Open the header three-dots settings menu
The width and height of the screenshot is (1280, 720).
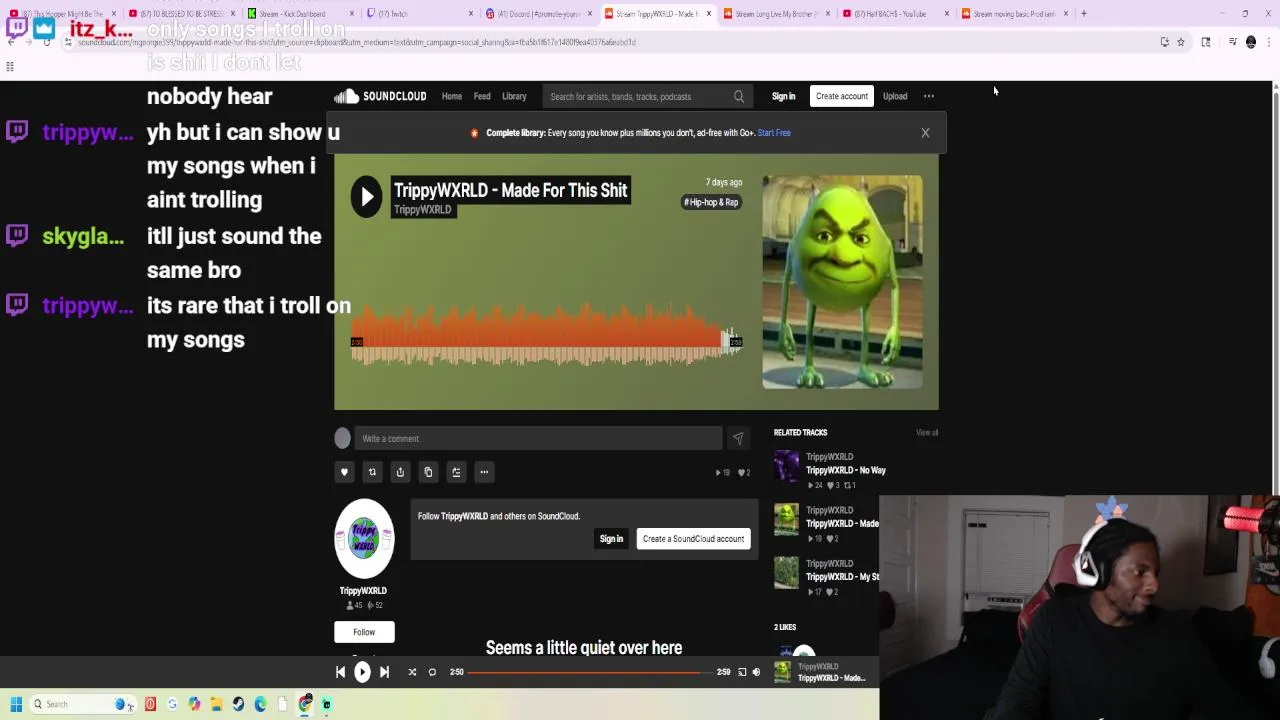(929, 96)
